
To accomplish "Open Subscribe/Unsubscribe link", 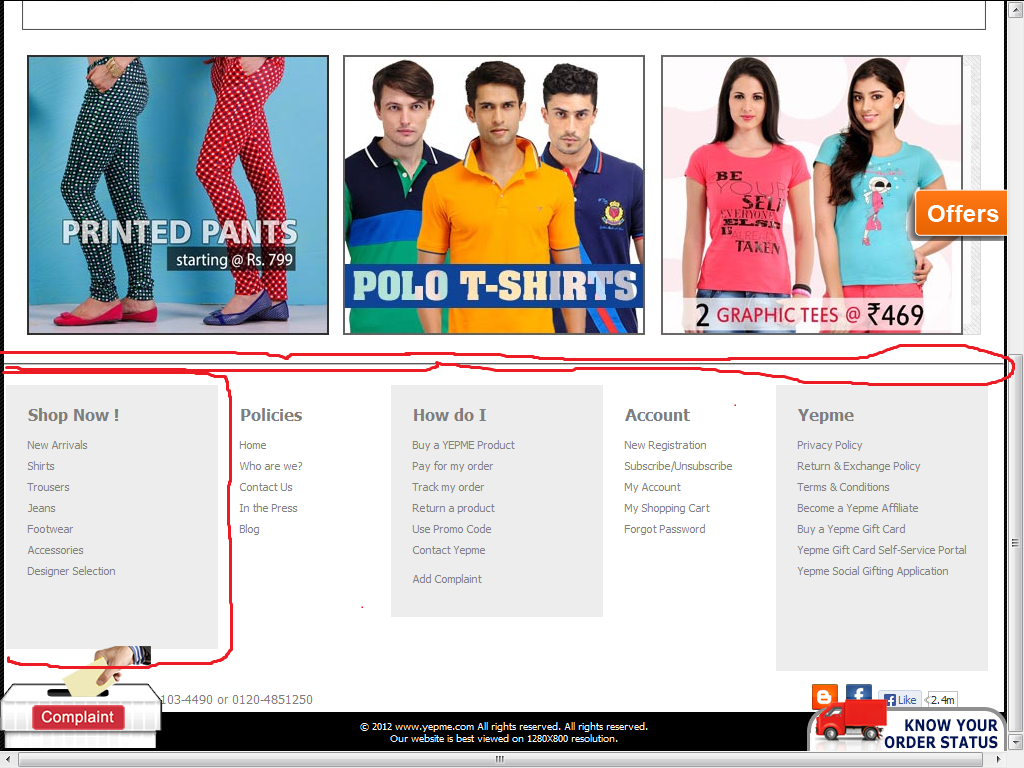I will click(678, 466).
